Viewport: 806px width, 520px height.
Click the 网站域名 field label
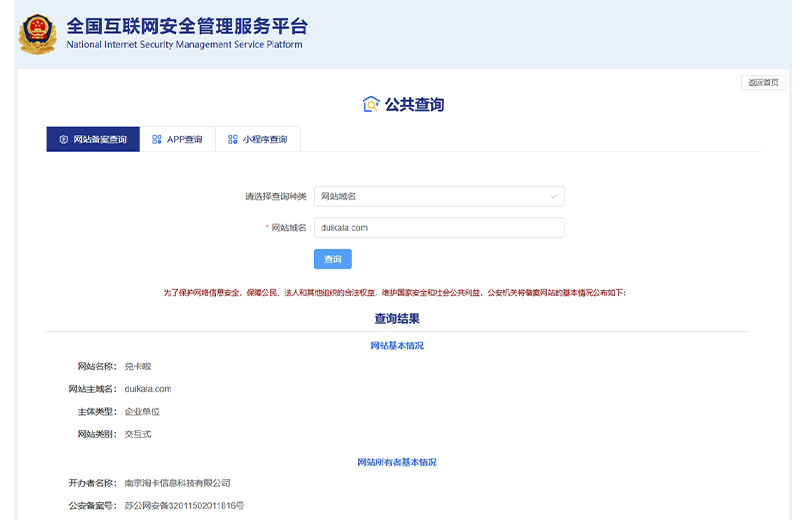[288, 228]
